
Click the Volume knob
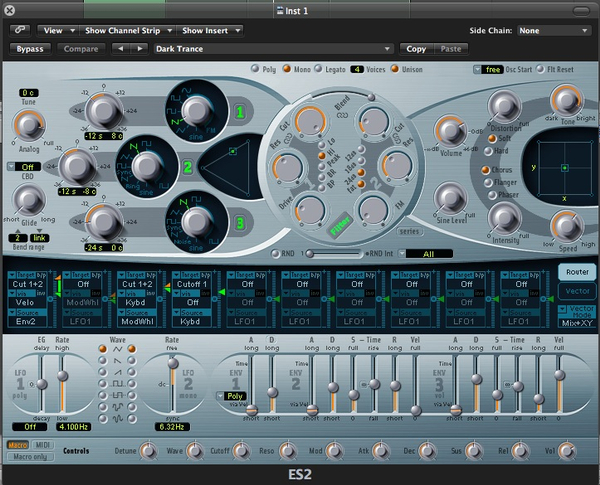pos(451,131)
